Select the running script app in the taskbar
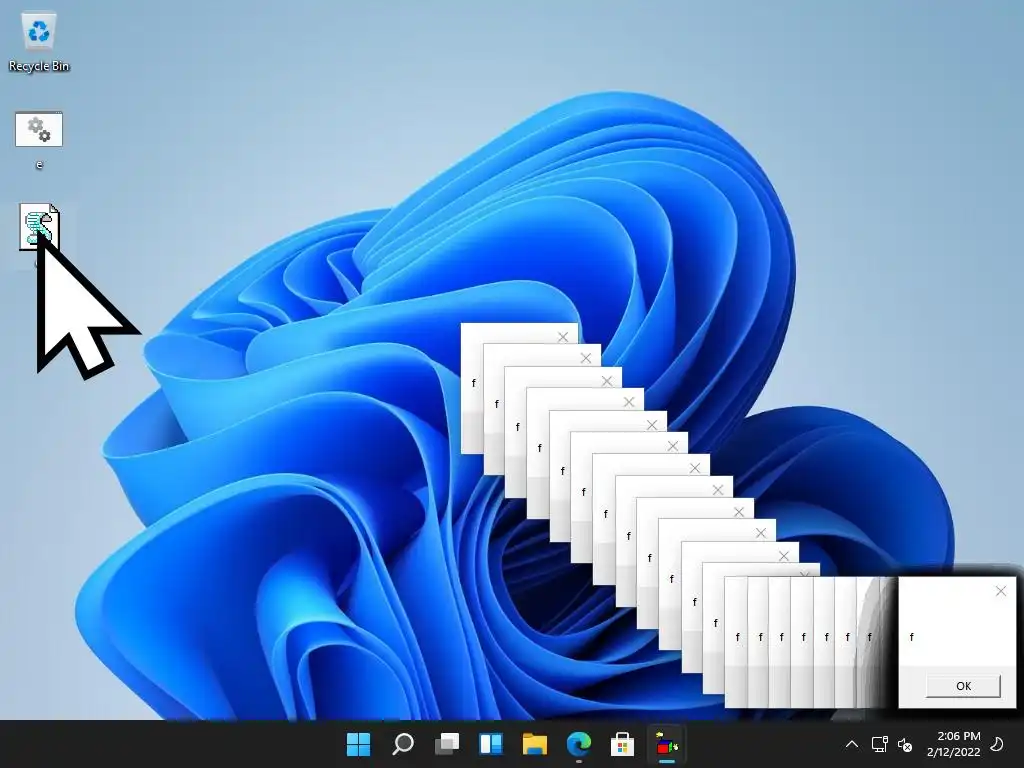The height and width of the screenshot is (768, 1024). tap(667, 744)
